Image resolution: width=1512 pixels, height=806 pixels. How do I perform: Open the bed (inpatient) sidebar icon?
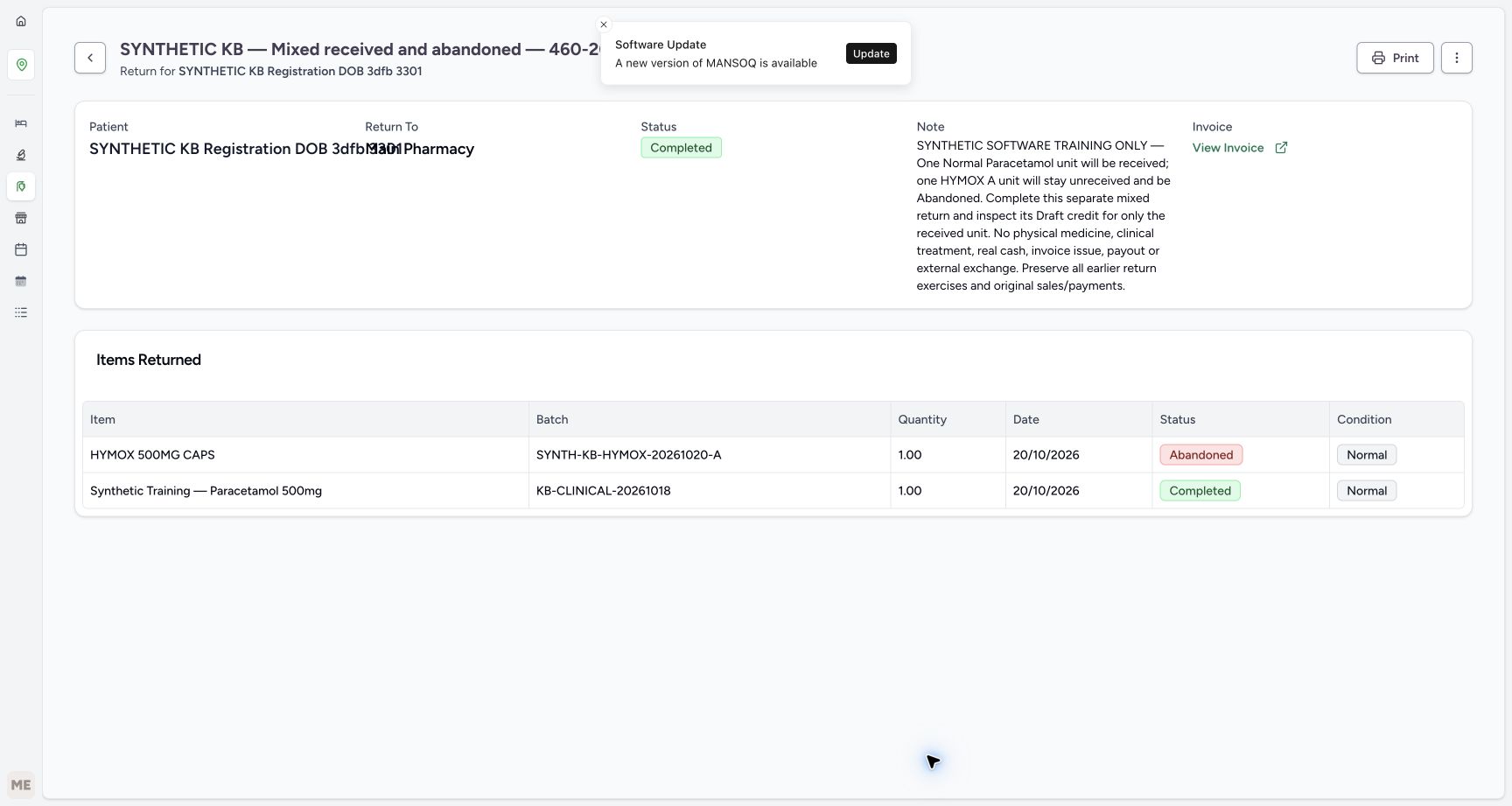(x=21, y=123)
